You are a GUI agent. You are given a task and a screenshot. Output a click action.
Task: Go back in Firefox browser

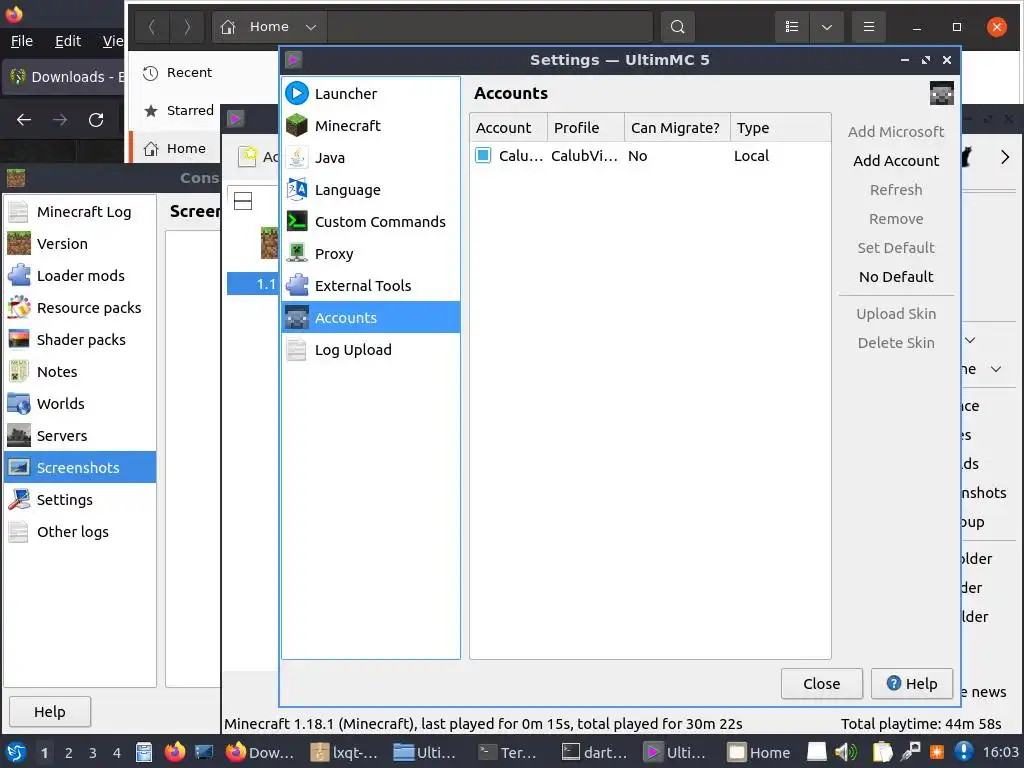(24, 120)
